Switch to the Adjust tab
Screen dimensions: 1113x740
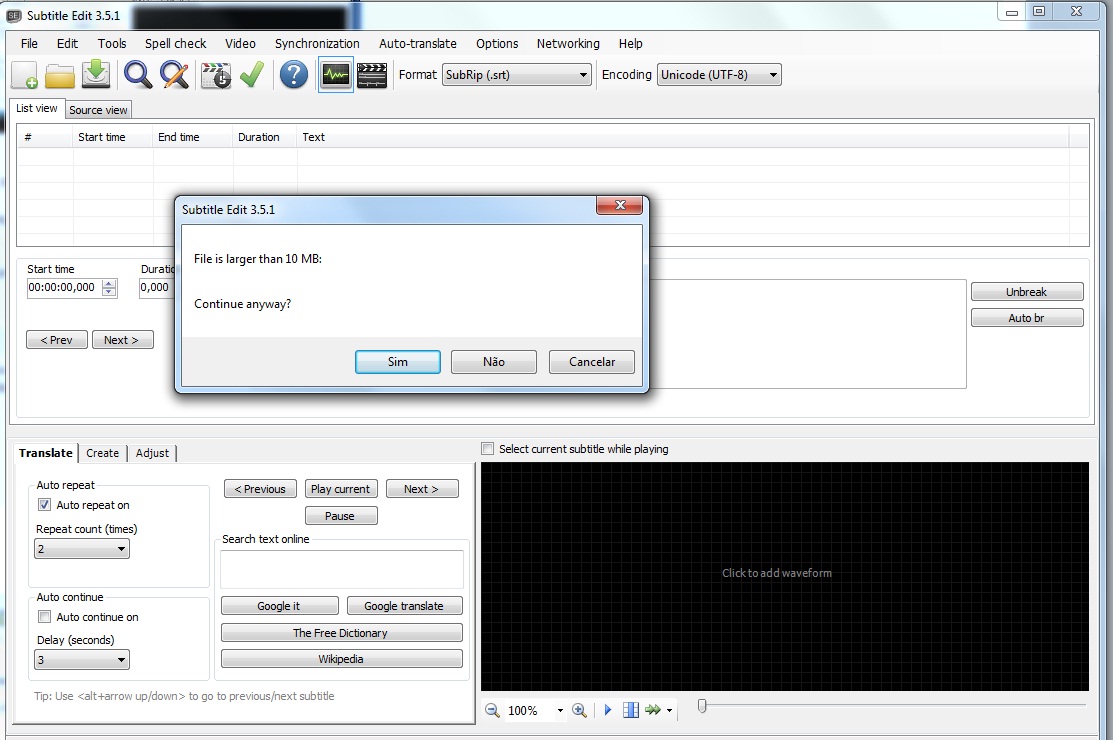(152, 453)
